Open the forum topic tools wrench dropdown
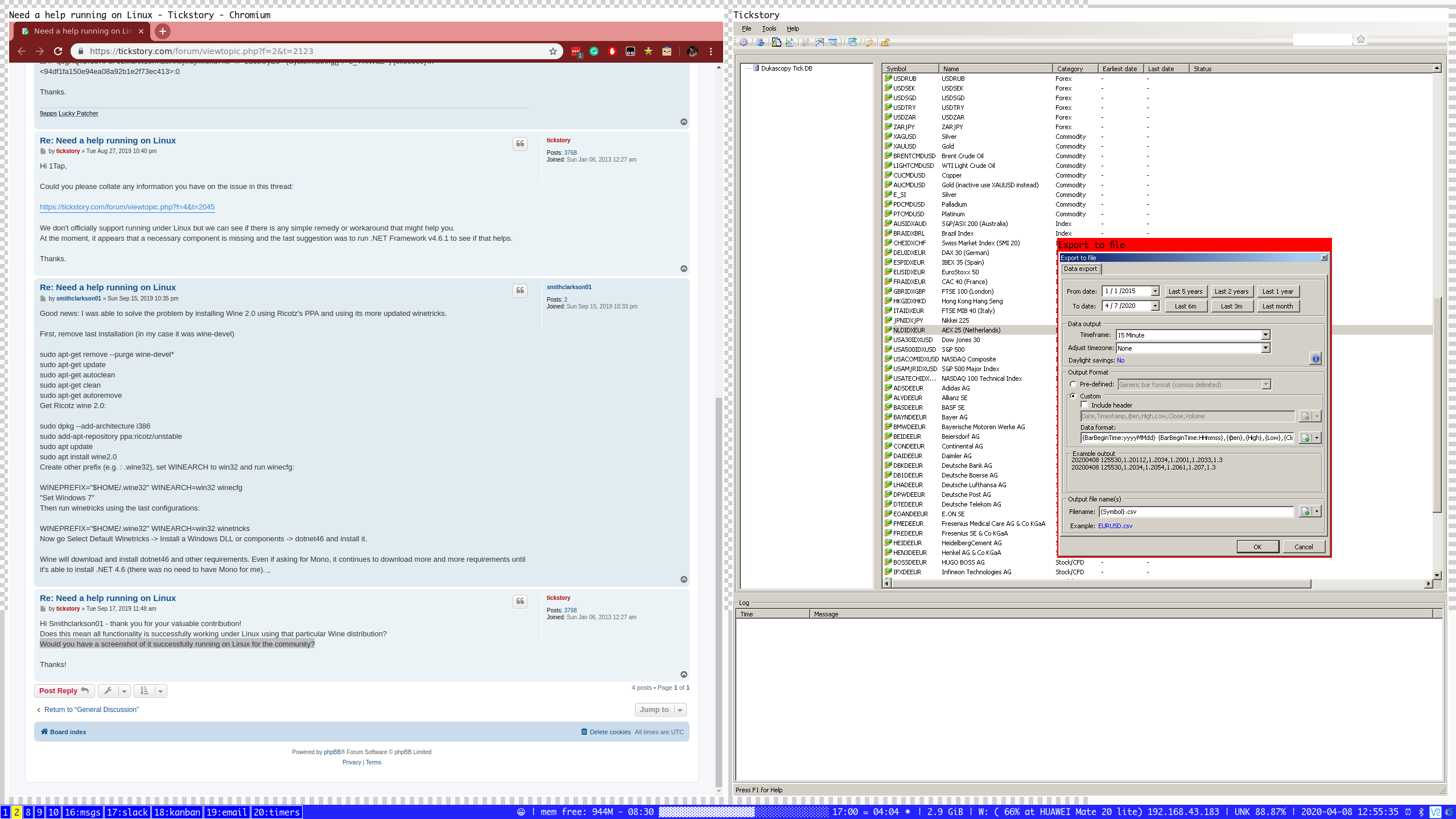The image size is (1456, 819). 114,691
